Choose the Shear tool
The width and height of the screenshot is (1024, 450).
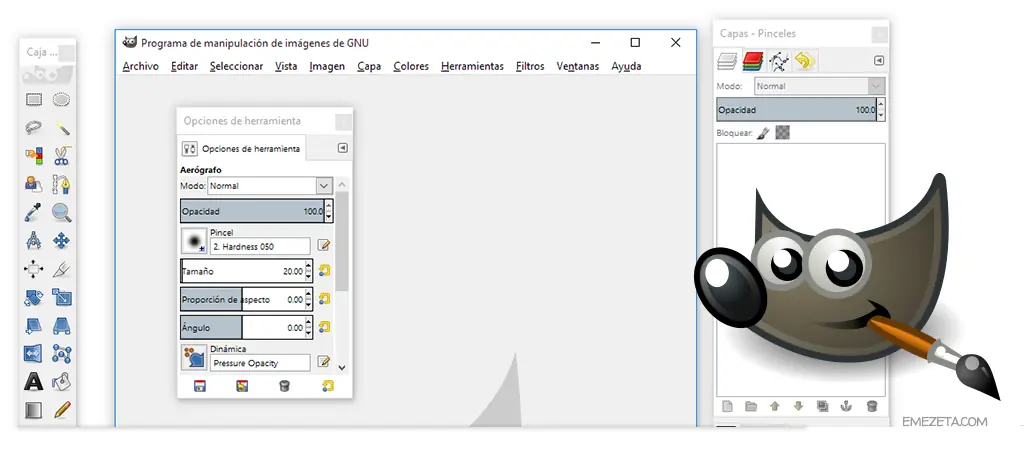[x=33, y=325]
